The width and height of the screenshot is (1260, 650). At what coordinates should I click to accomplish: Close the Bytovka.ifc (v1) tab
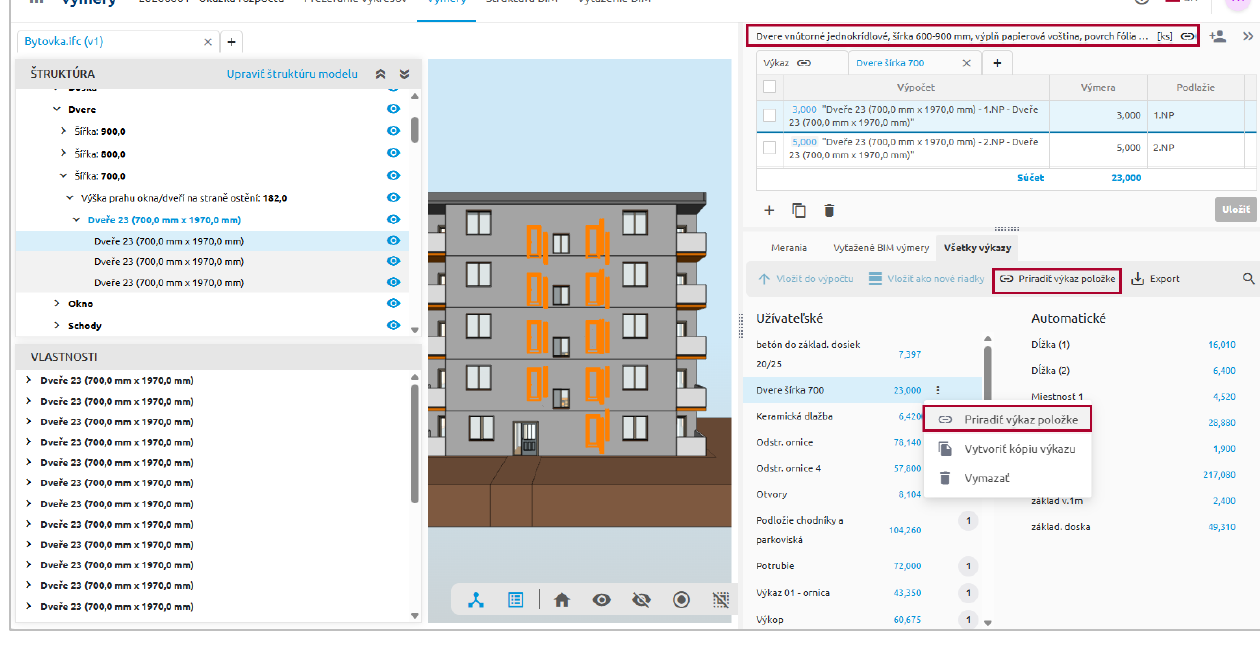coord(208,42)
